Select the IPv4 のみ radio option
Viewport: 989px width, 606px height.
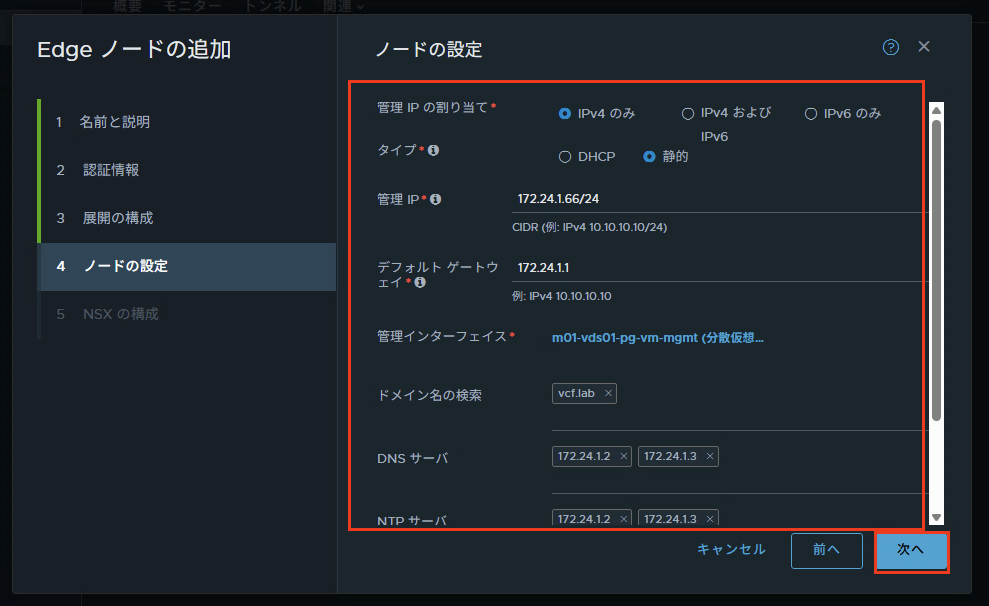coord(565,114)
